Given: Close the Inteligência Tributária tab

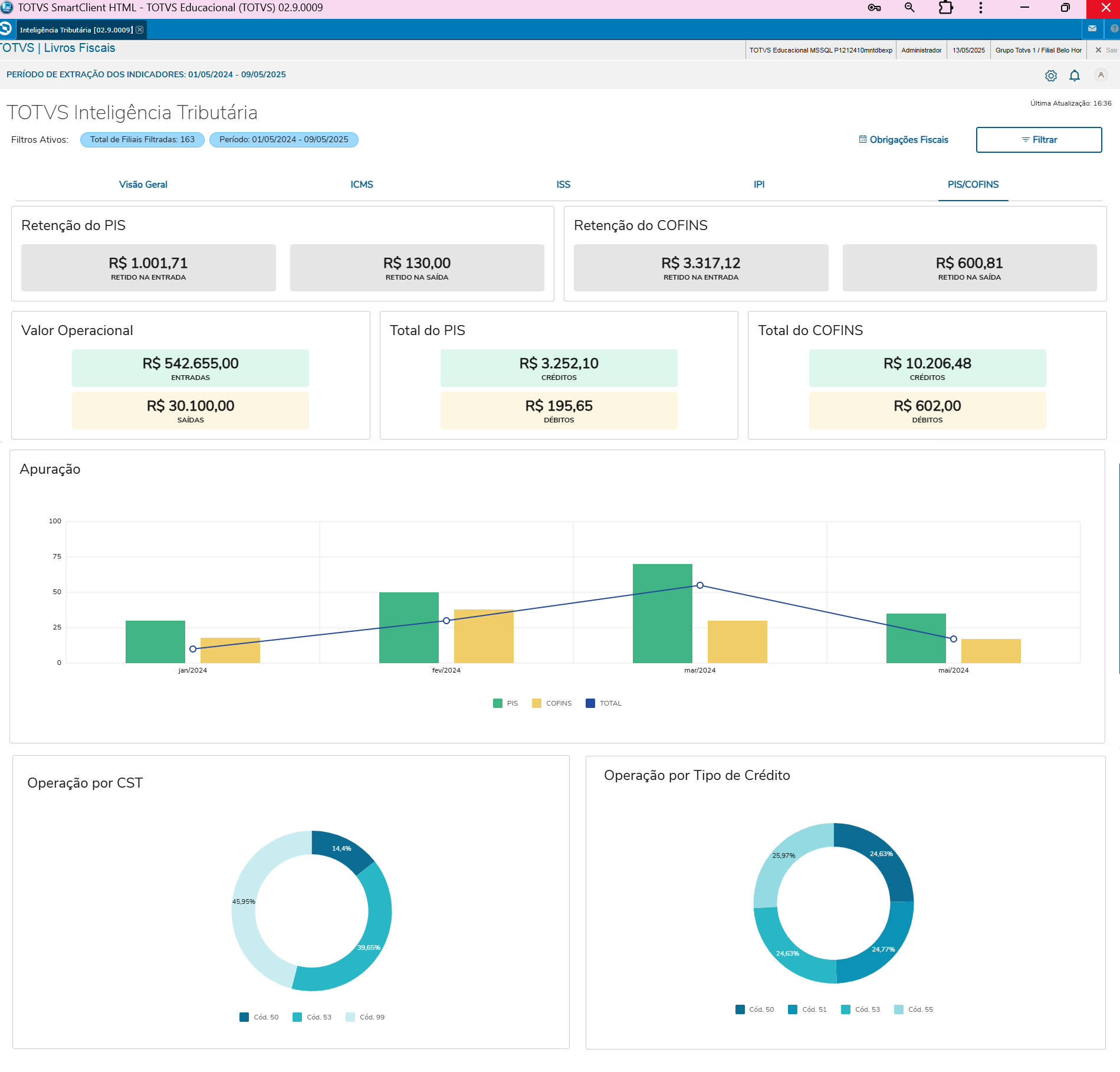Looking at the screenshot, I should coord(140,29).
